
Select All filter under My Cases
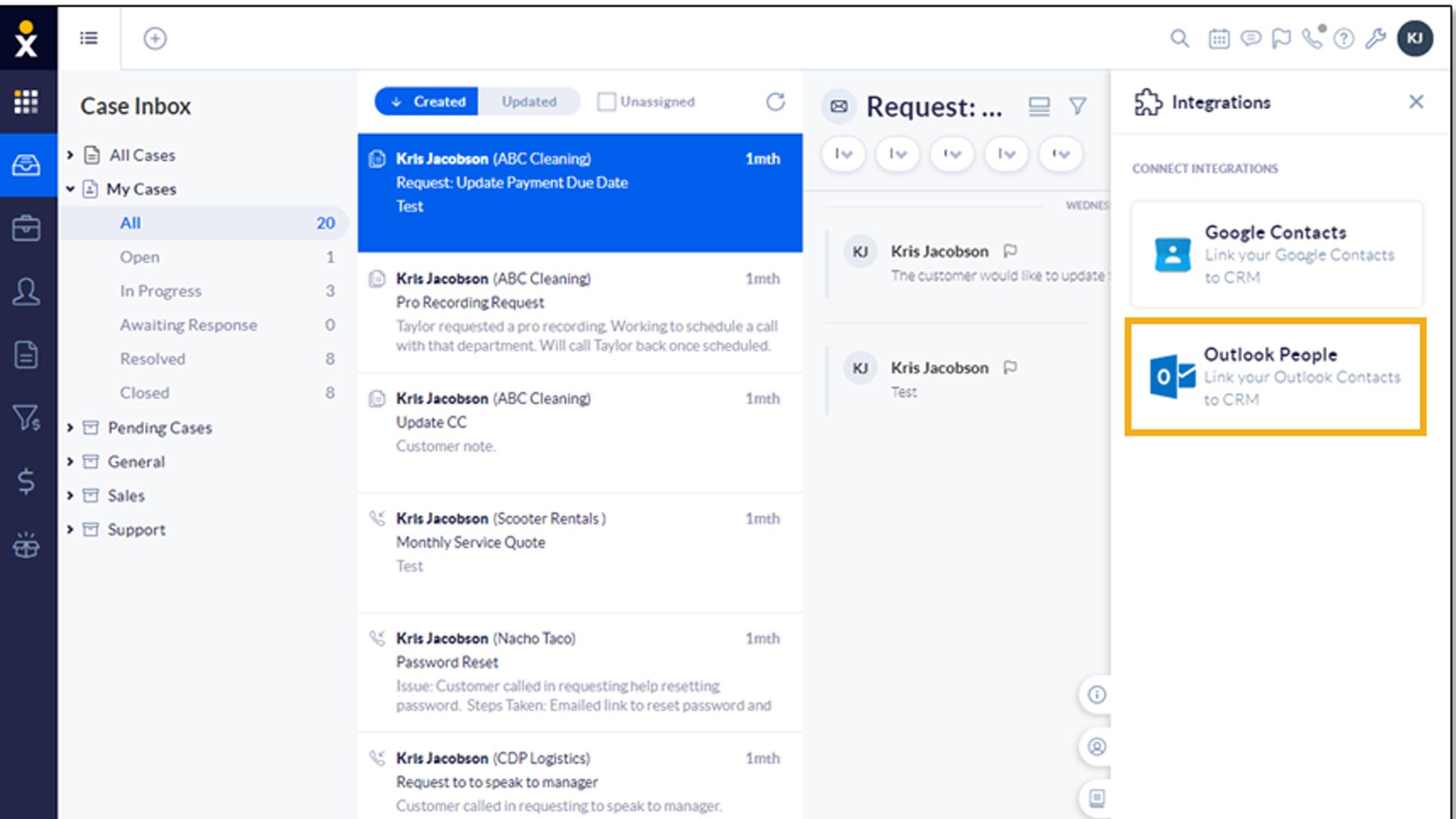point(203,223)
